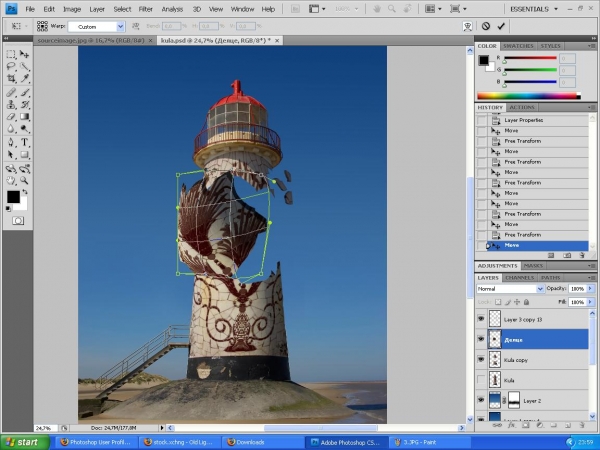Select the Clone Stamp tool

point(11,104)
